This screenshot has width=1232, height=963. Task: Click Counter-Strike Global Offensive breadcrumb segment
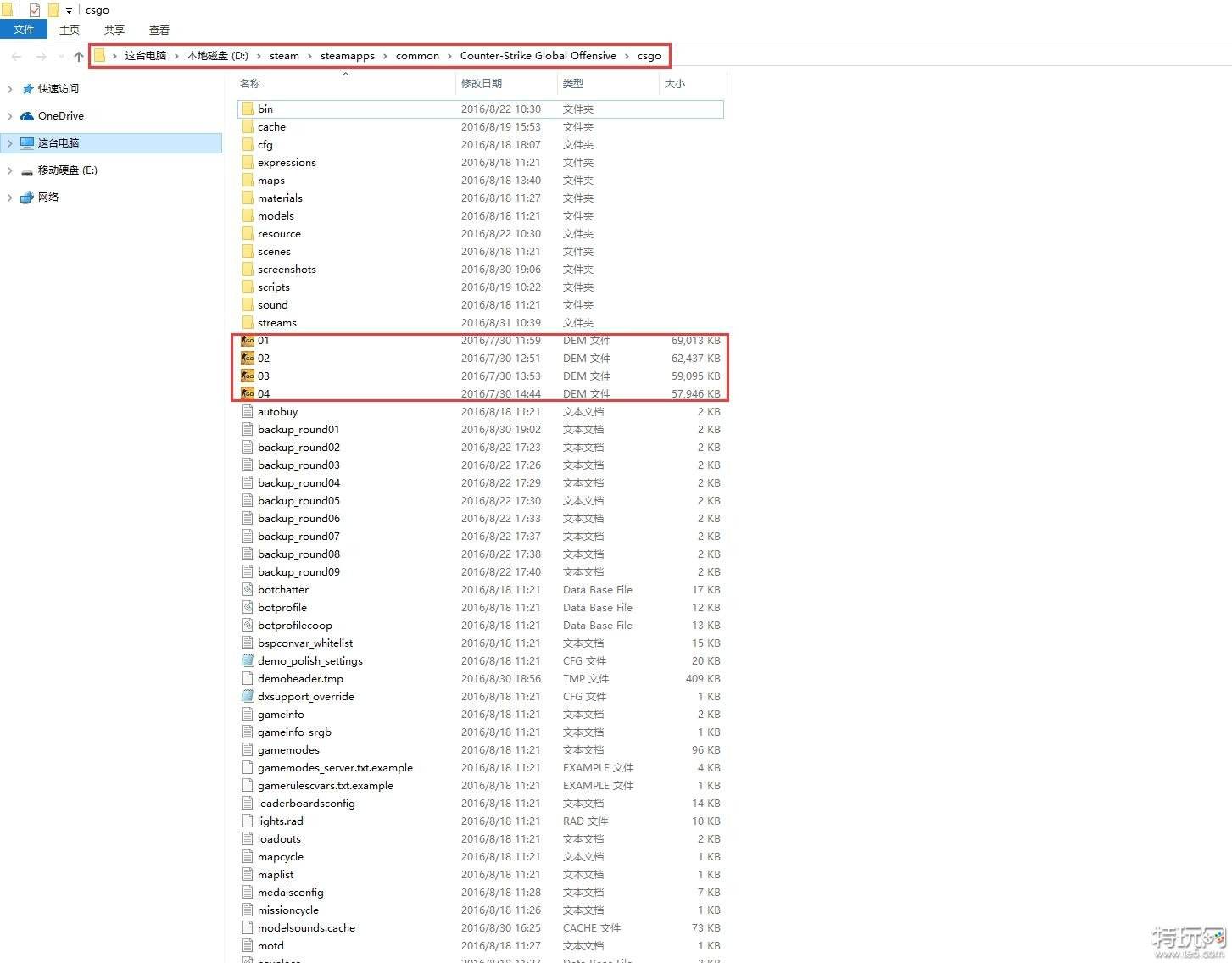pyautogui.click(x=538, y=56)
